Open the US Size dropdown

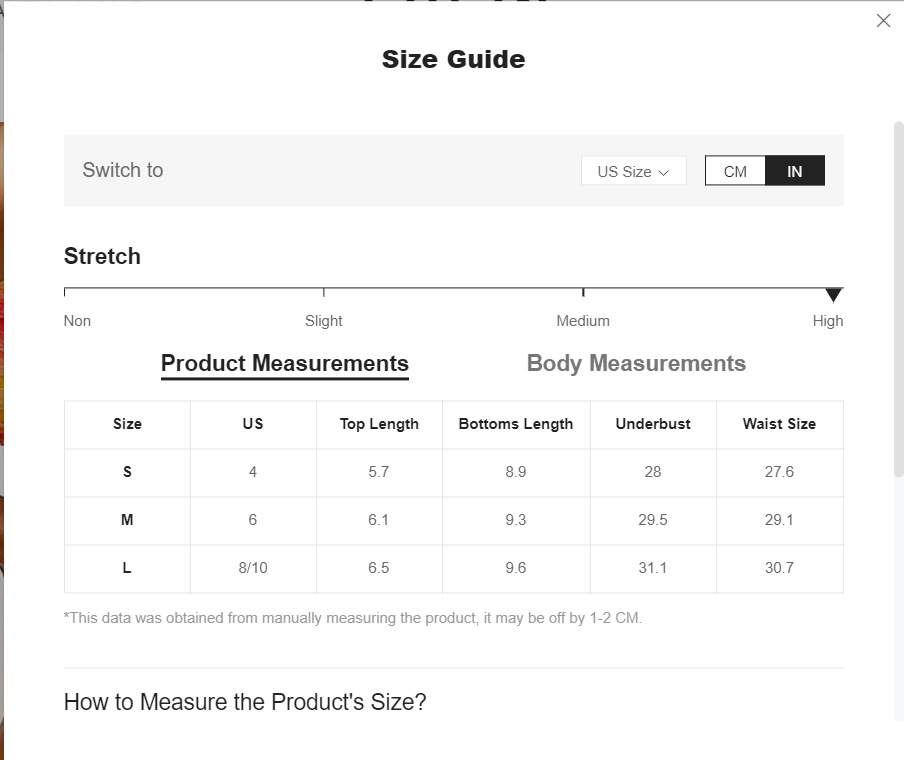[x=633, y=171]
